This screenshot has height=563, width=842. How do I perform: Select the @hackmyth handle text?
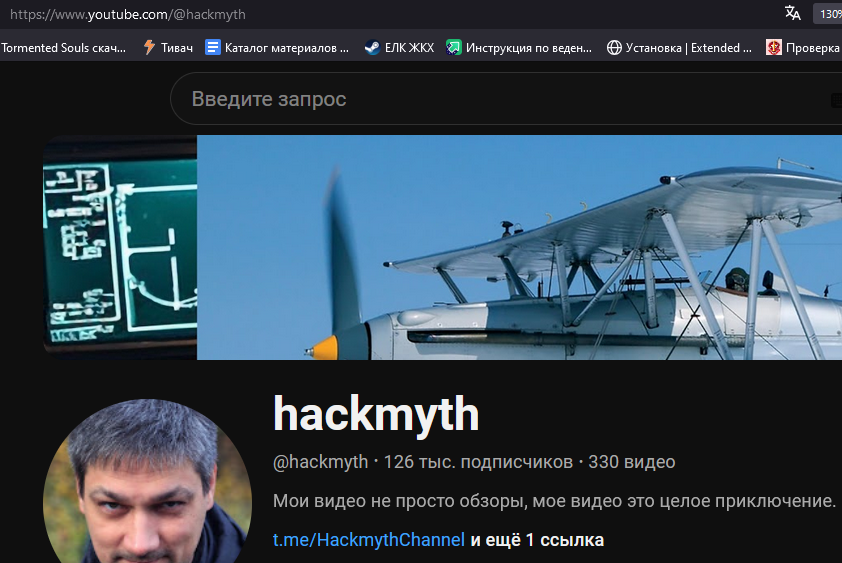(x=321, y=462)
